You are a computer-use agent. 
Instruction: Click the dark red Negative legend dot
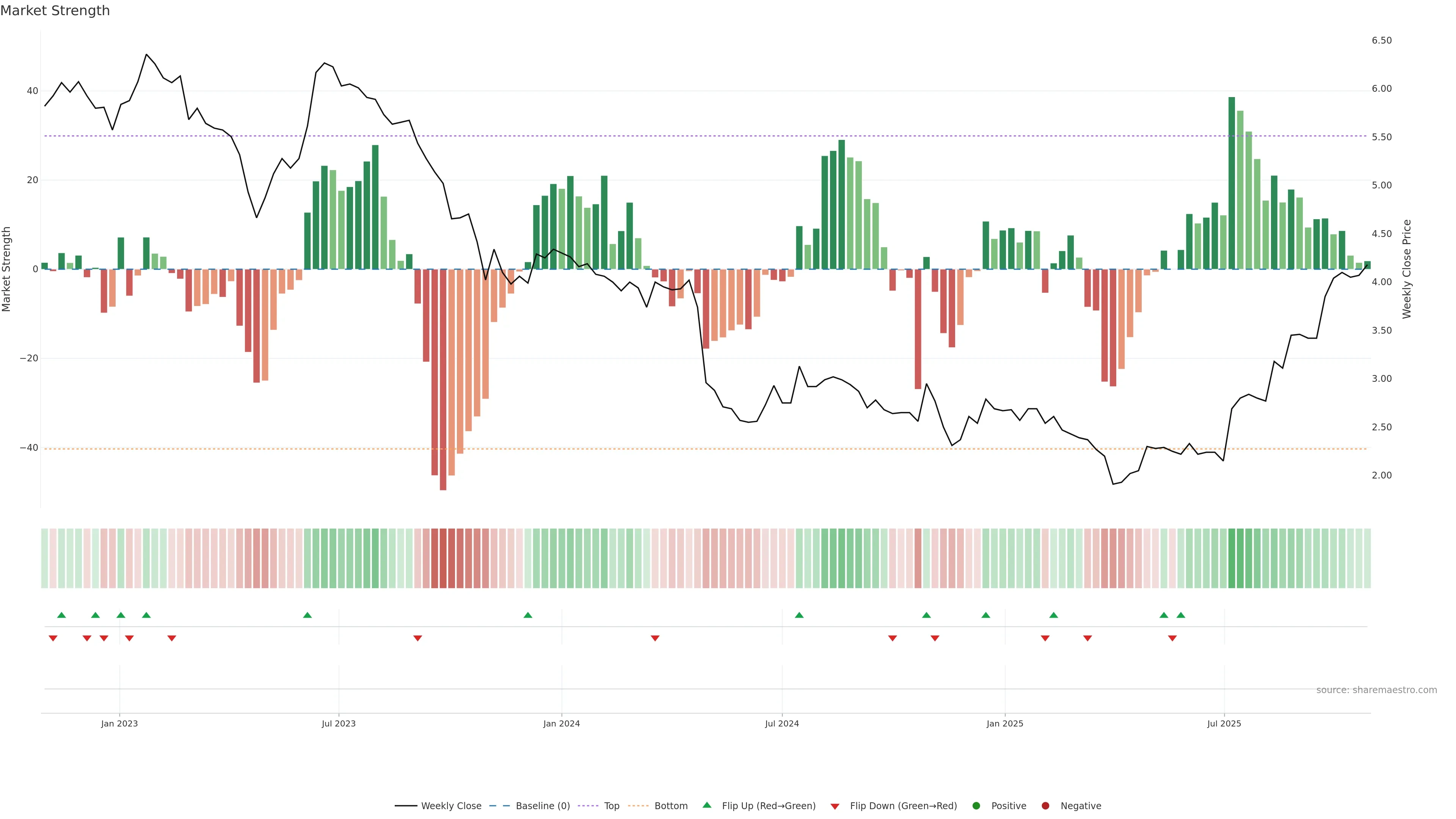click(1045, 806)
